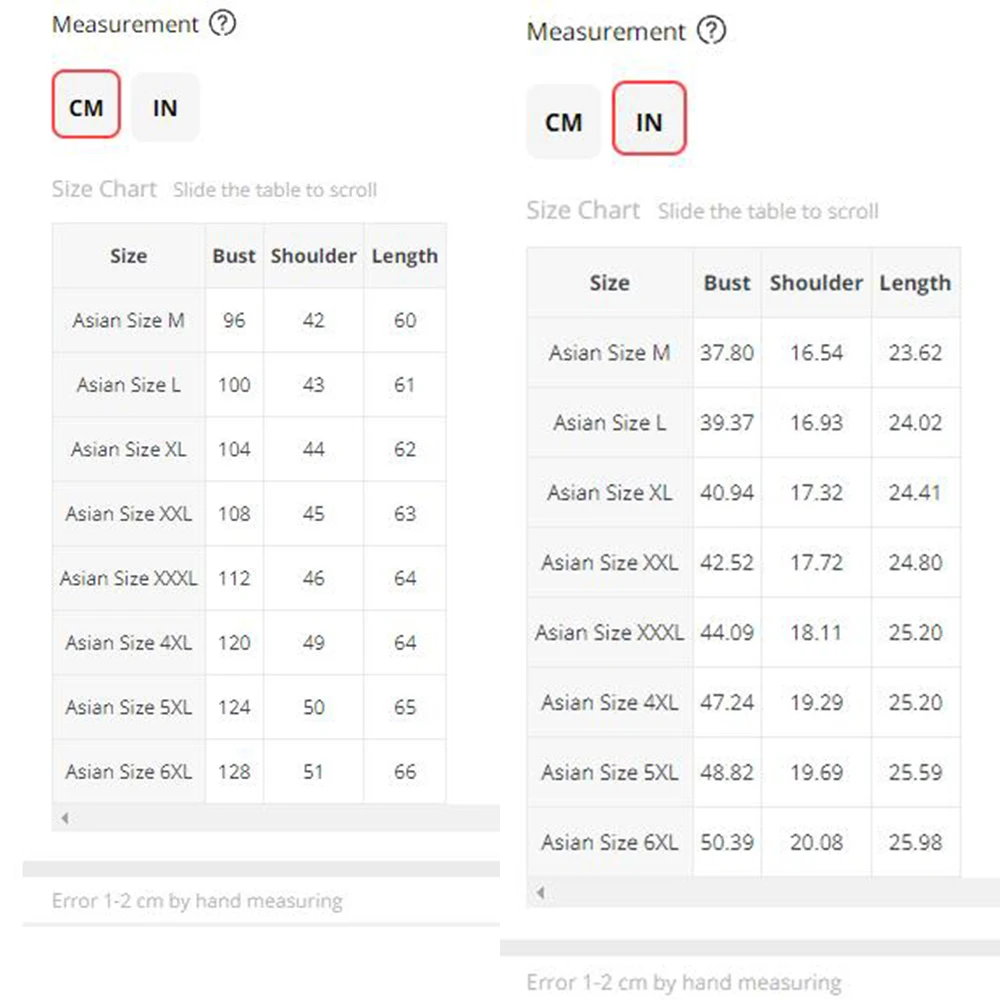Select Length header in the centimeter table
The image size is (1000, 1000).
[404, 256]
